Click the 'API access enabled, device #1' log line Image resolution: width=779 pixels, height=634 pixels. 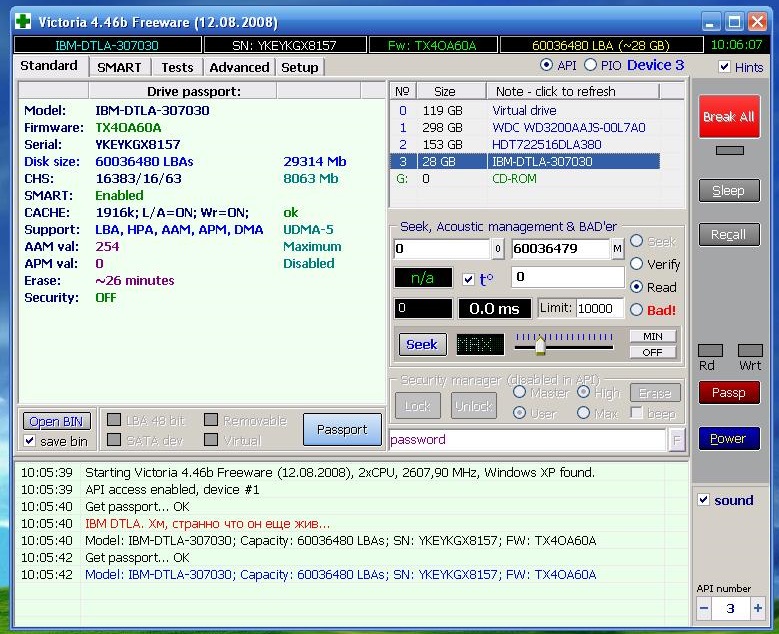172,490
